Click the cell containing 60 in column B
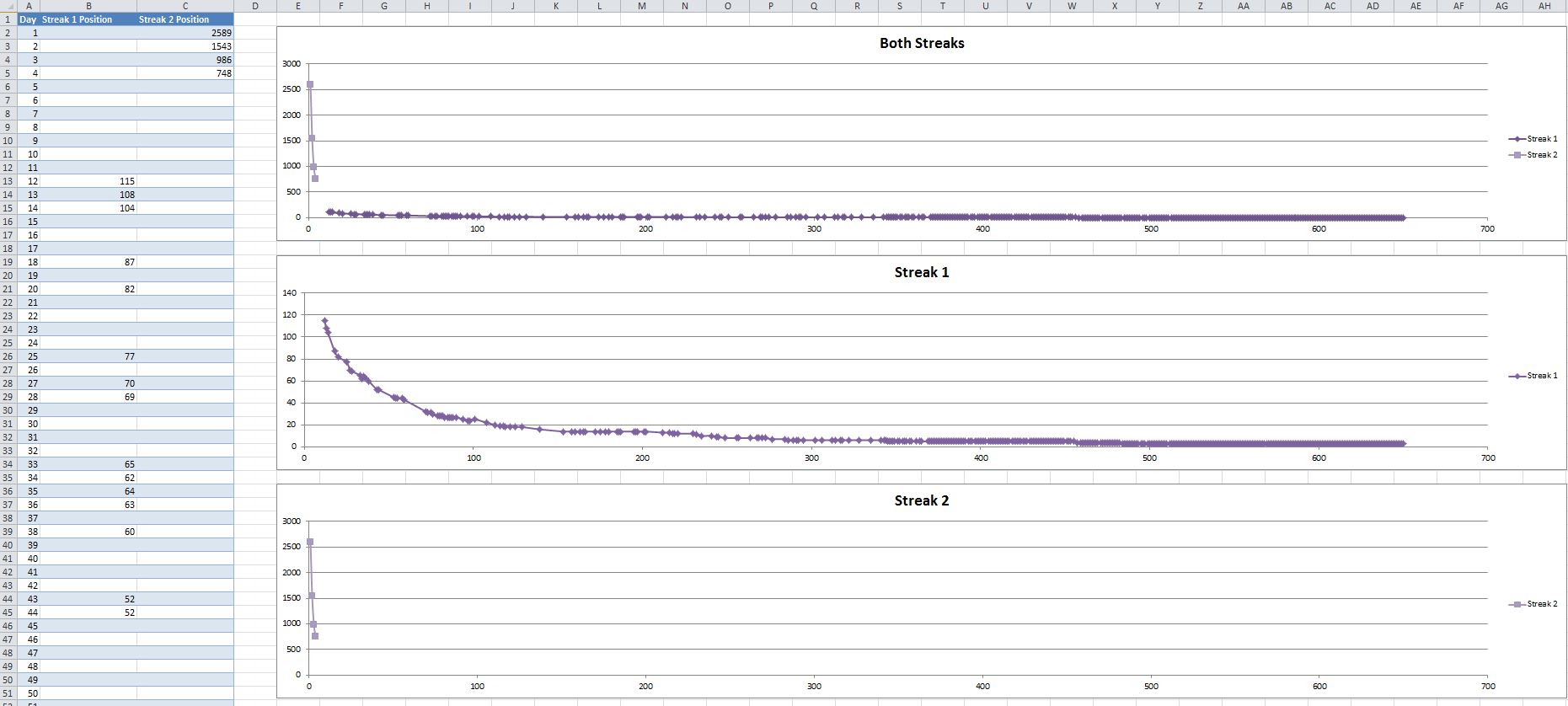The width and height of the screenshot is (1568, 706). pyautogui.click(x=88, y=532)
